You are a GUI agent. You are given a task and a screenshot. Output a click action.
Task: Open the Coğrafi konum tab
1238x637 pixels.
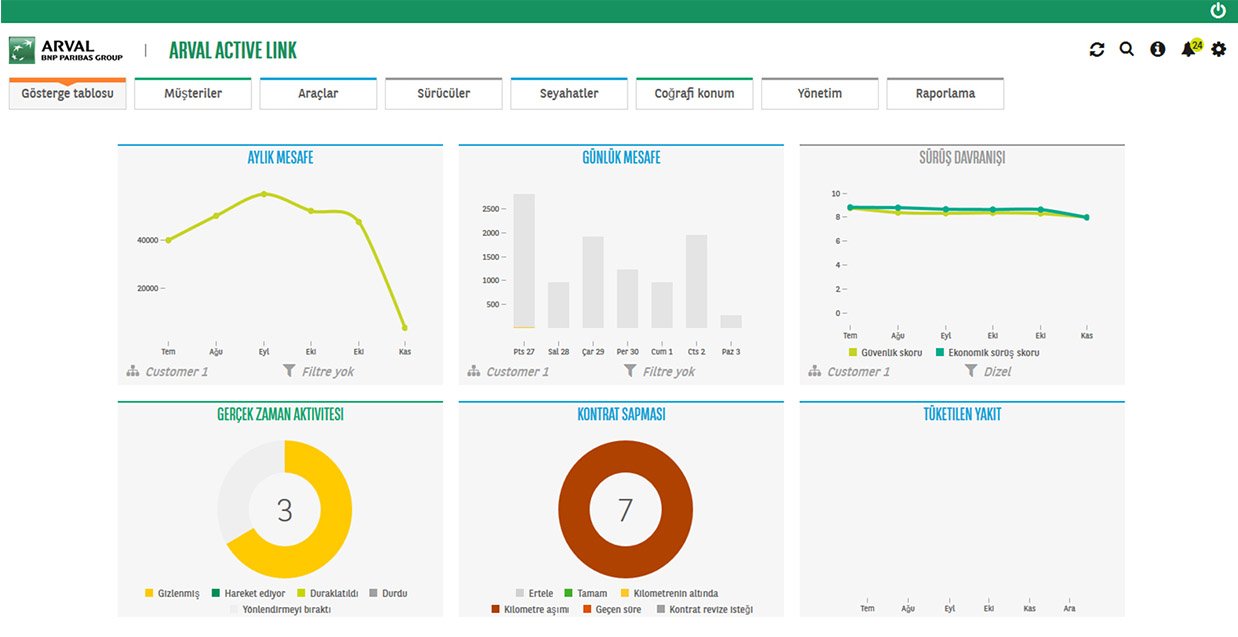click(694, 93)
